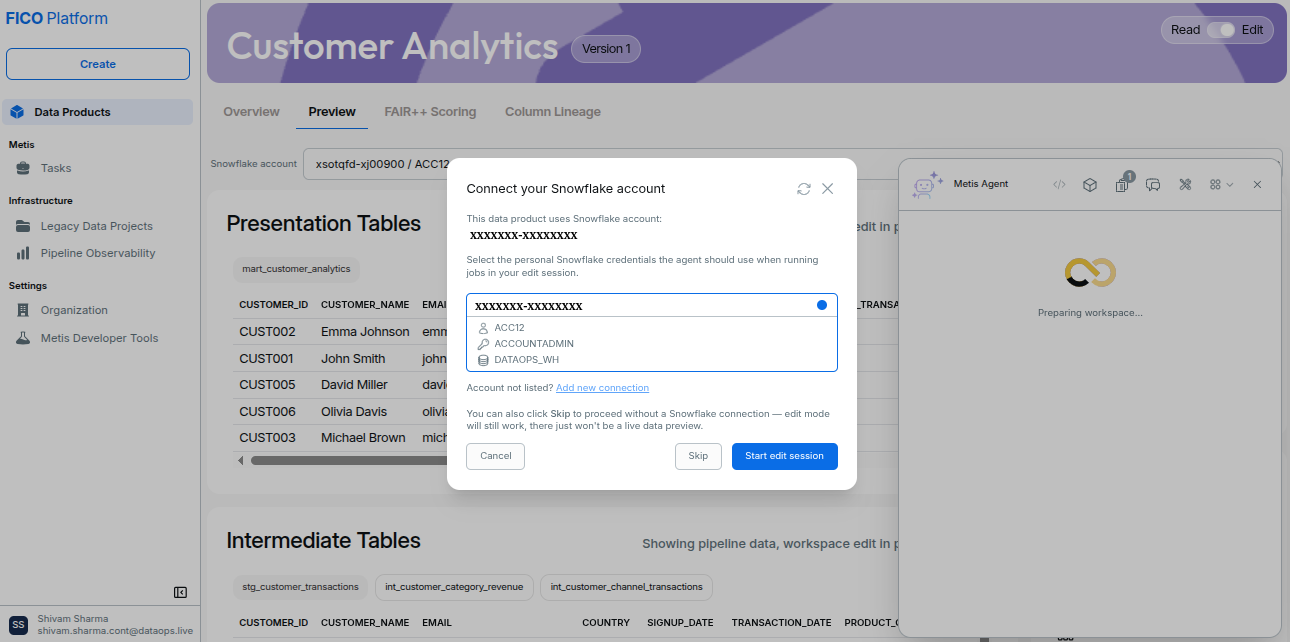Click the cube icon in Metis Agent header
This screenshot has height=642, width=1290.
(x=1090, y=185)
